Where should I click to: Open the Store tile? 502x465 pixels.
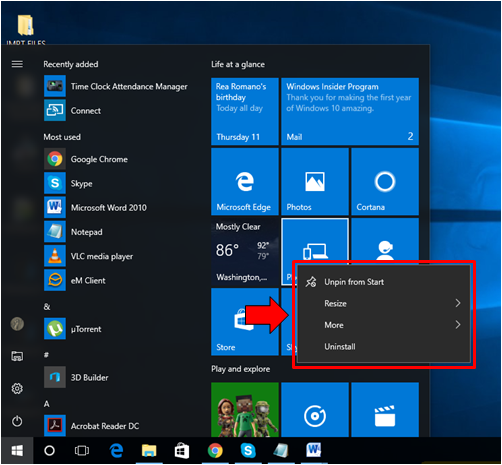[245, 322]
